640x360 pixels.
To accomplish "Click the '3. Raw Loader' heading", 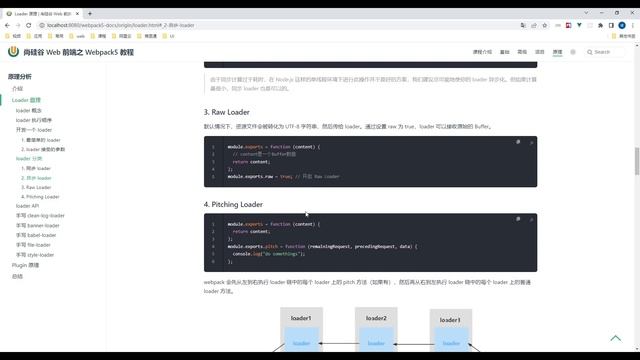I will click(227, 112).
